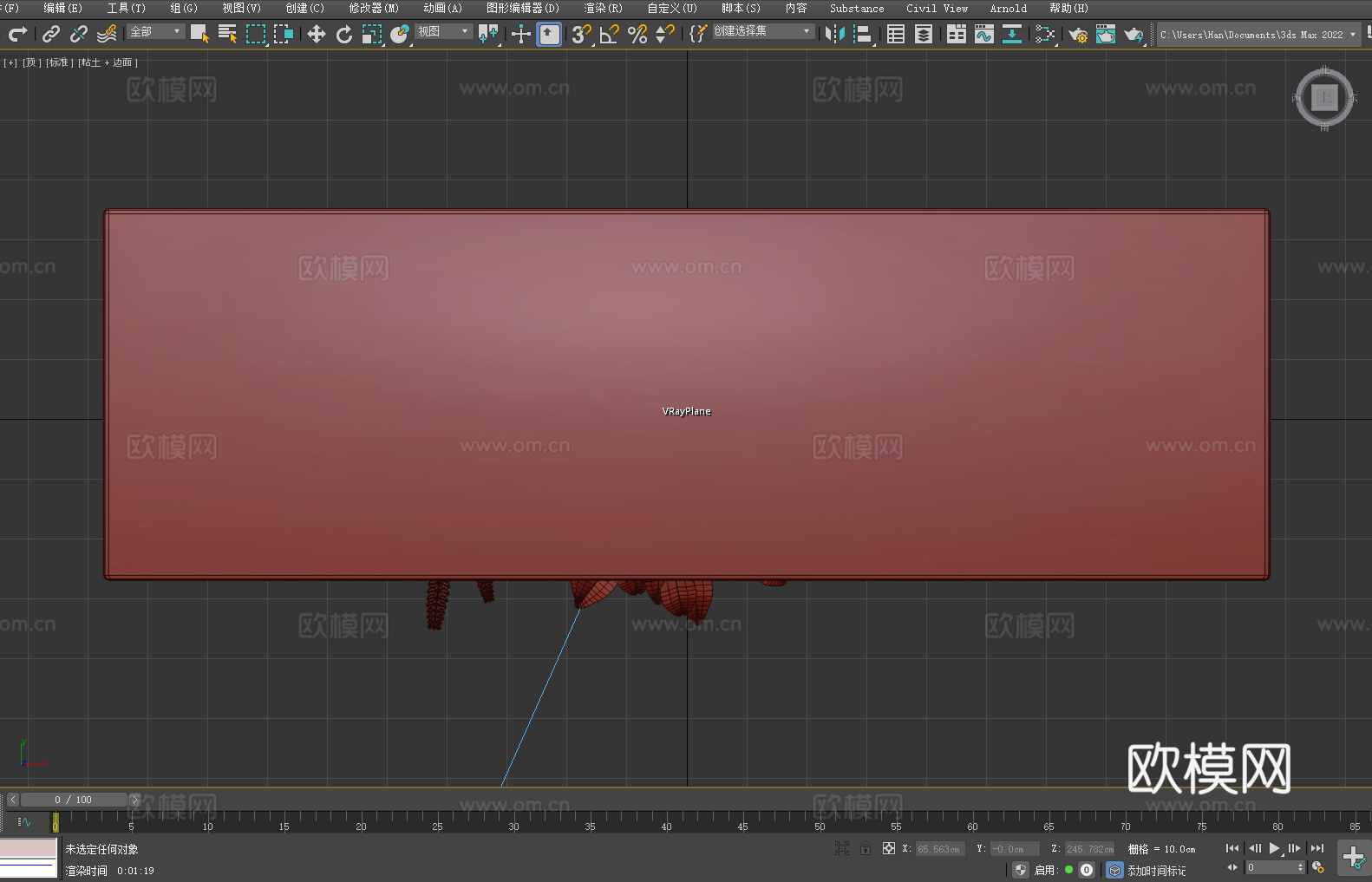Image resolution: width=1372 pixels, height=882 pixels.
Task: Activate Select and Scale tool
Action: (372, 34)
